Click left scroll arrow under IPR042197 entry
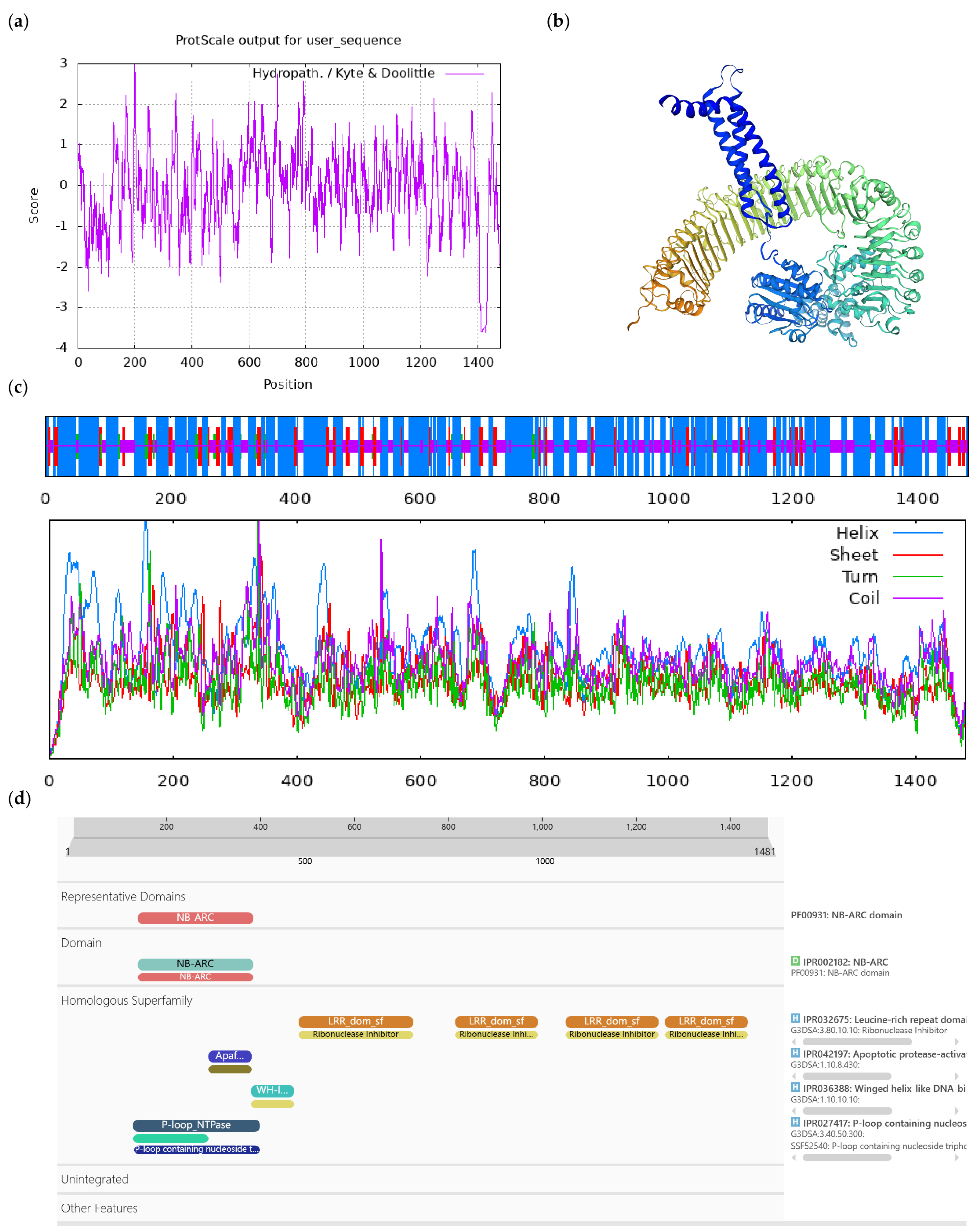Image resolution: width=978 pixels, height=1232 pixels. 793,1076
